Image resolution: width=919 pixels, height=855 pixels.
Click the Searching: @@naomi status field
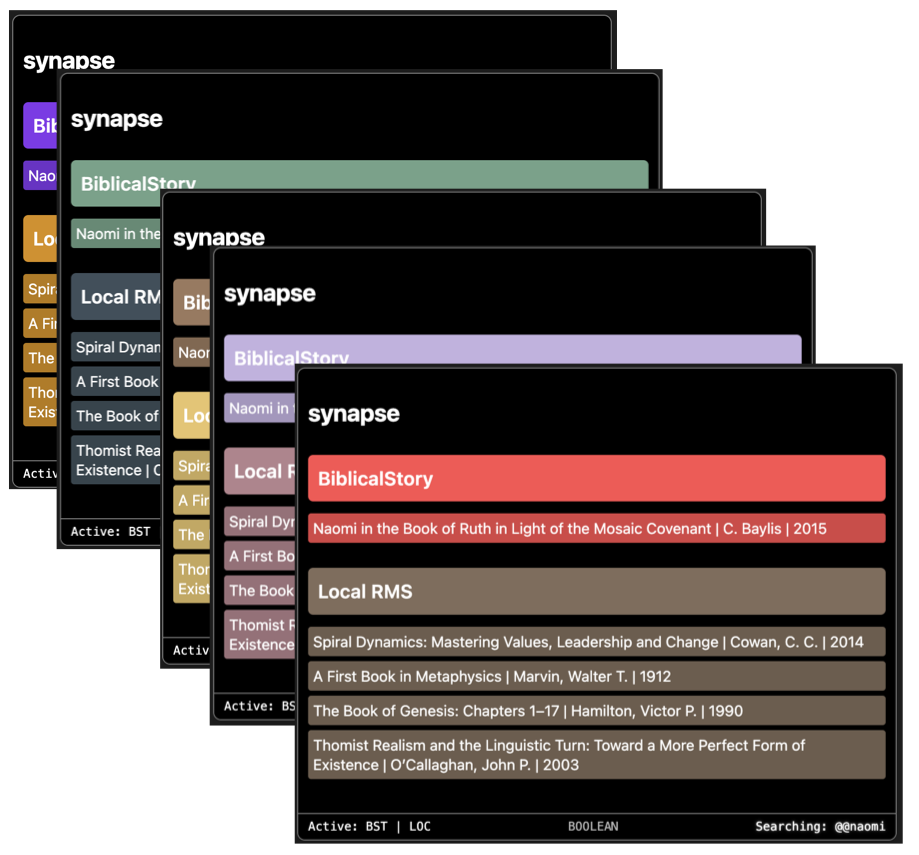[x=819, y=827]
